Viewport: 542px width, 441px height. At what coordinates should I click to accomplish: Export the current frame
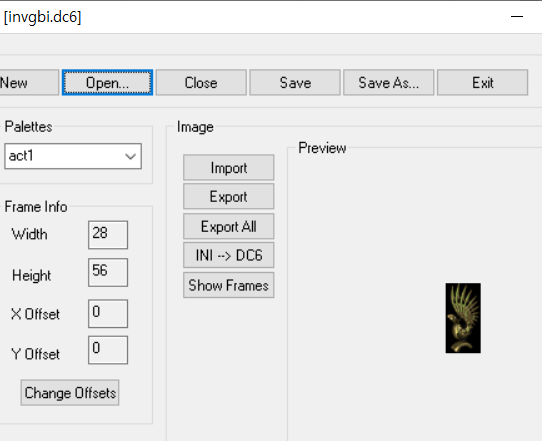coord(228,196)
